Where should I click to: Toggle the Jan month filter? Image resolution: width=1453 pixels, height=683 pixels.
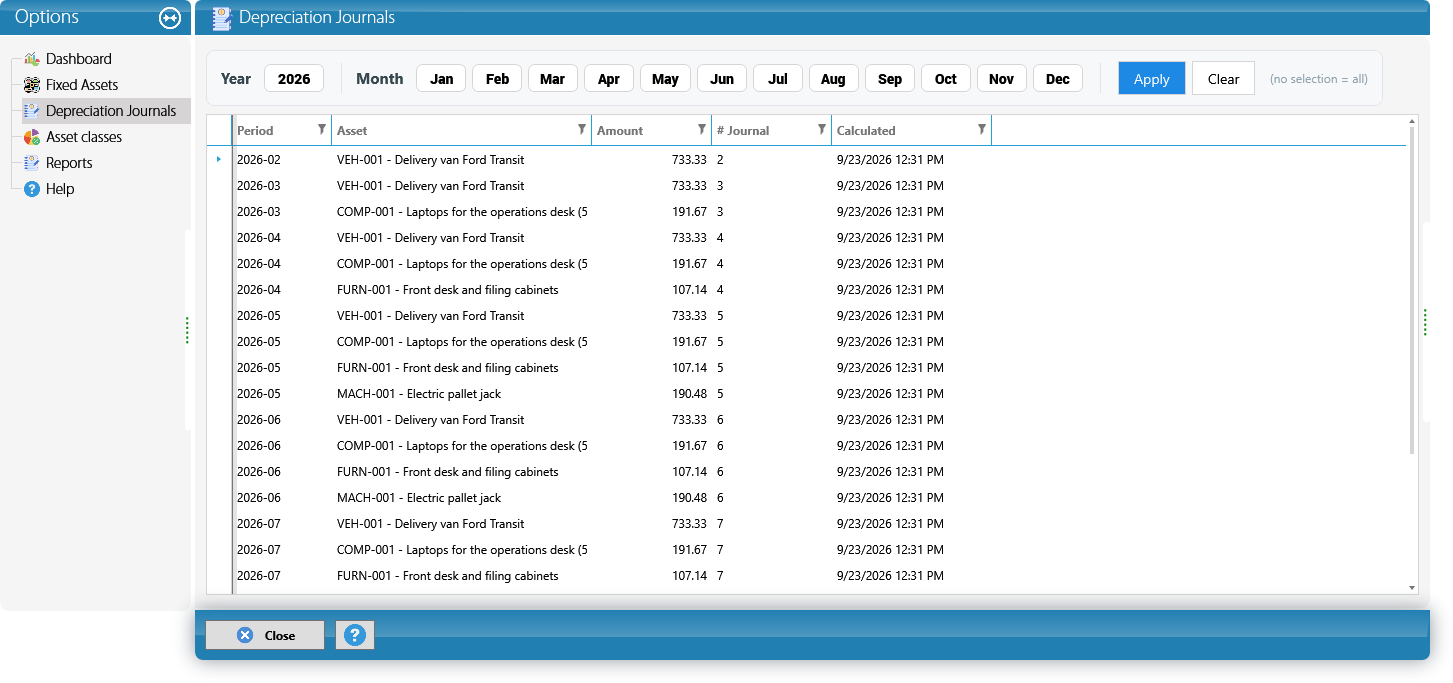(441, 79)
